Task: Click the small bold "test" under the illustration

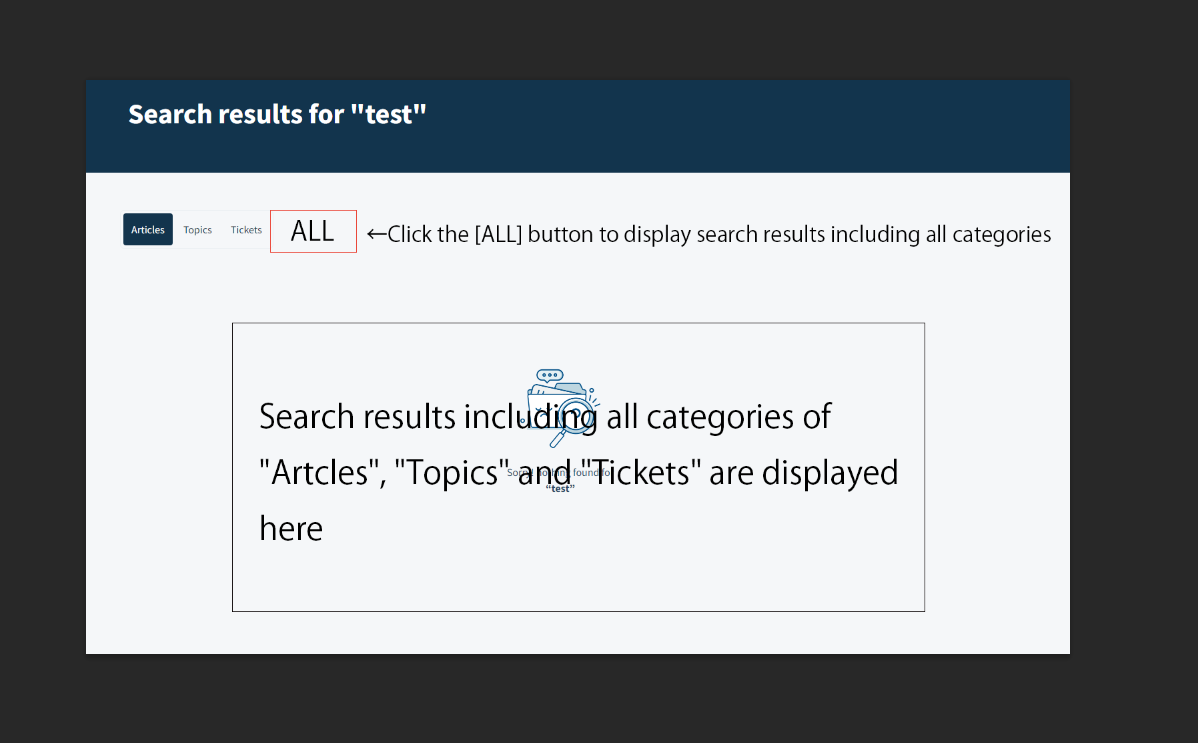Action: (560, 488)
